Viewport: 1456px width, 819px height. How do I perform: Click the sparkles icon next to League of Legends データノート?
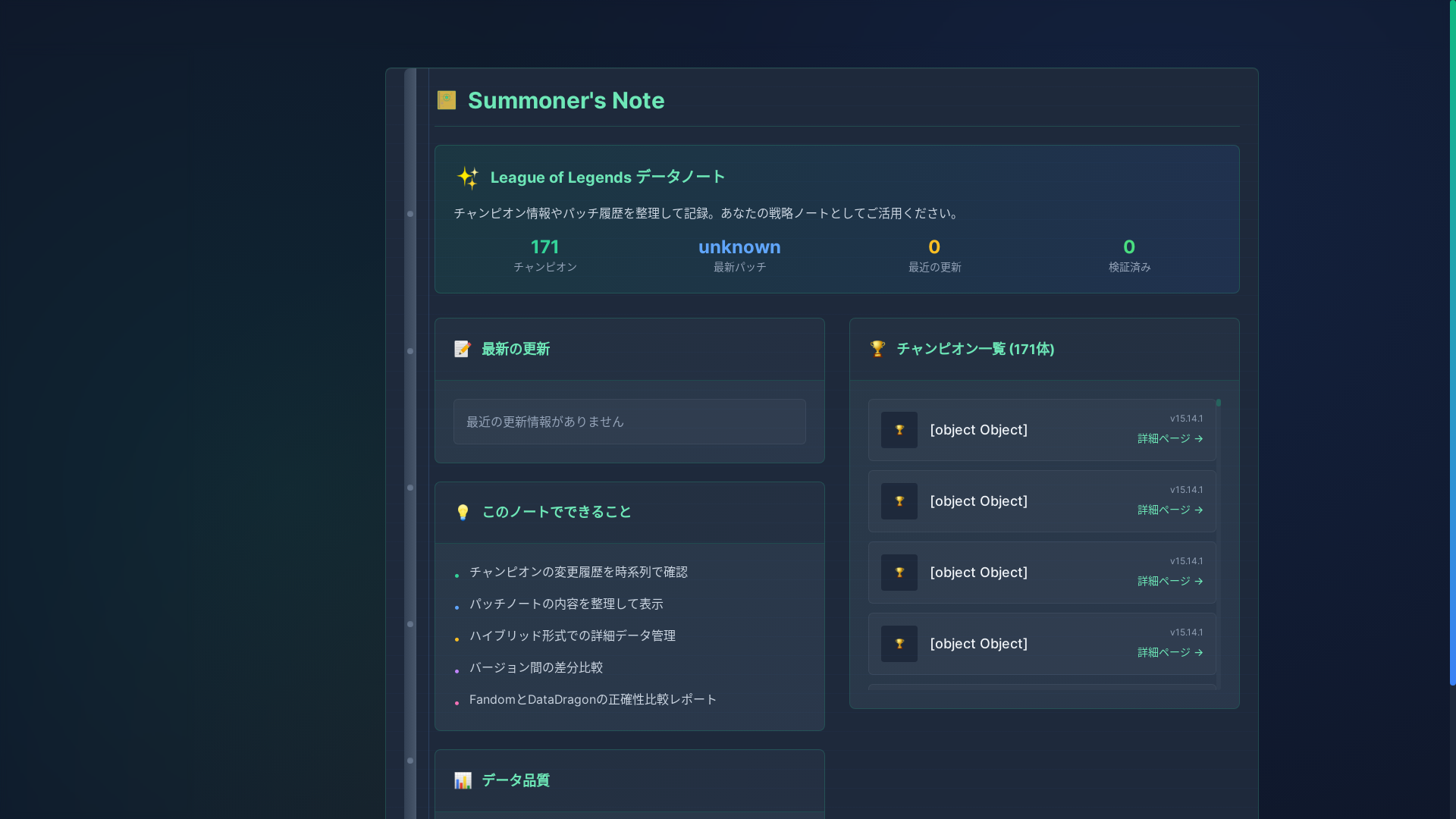coord(468,177)
